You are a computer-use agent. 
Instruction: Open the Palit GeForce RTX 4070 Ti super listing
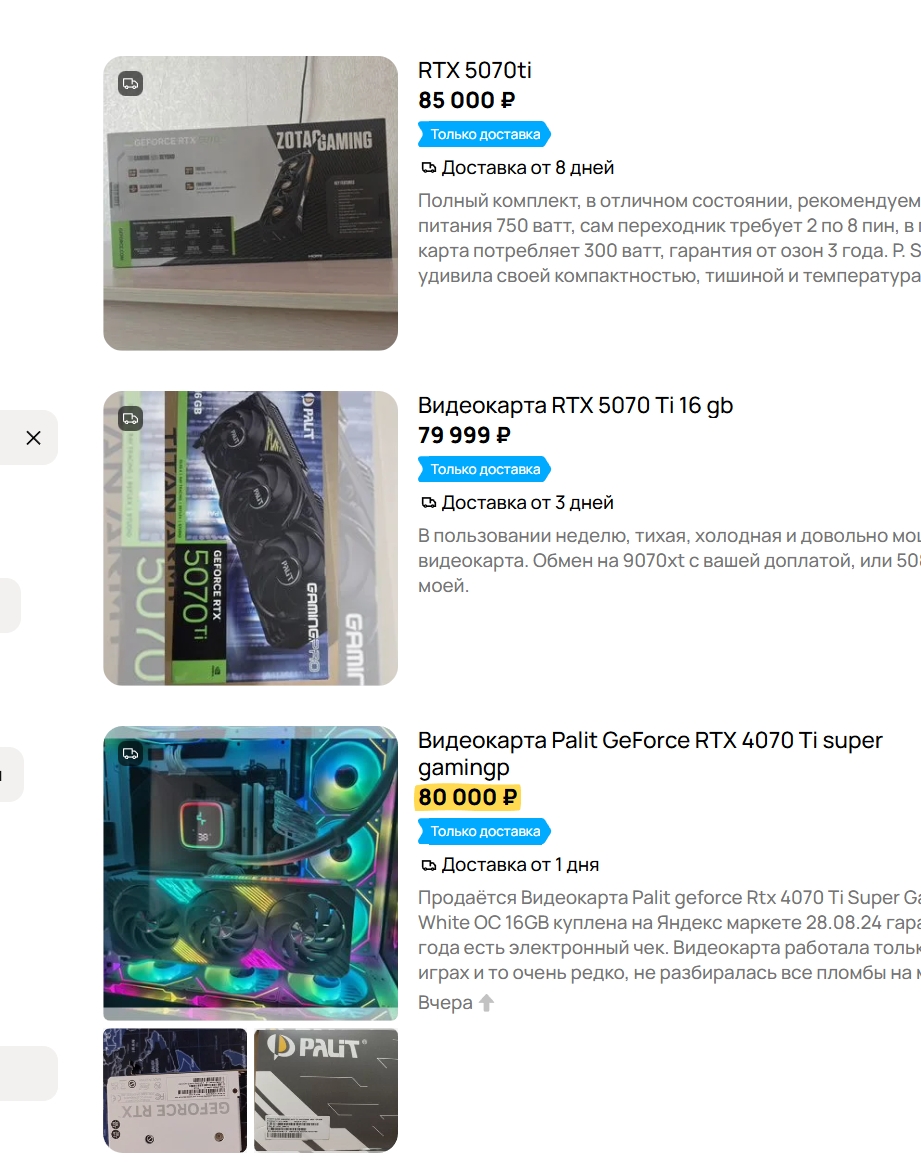pyautogui.click(x=650, y=753)
